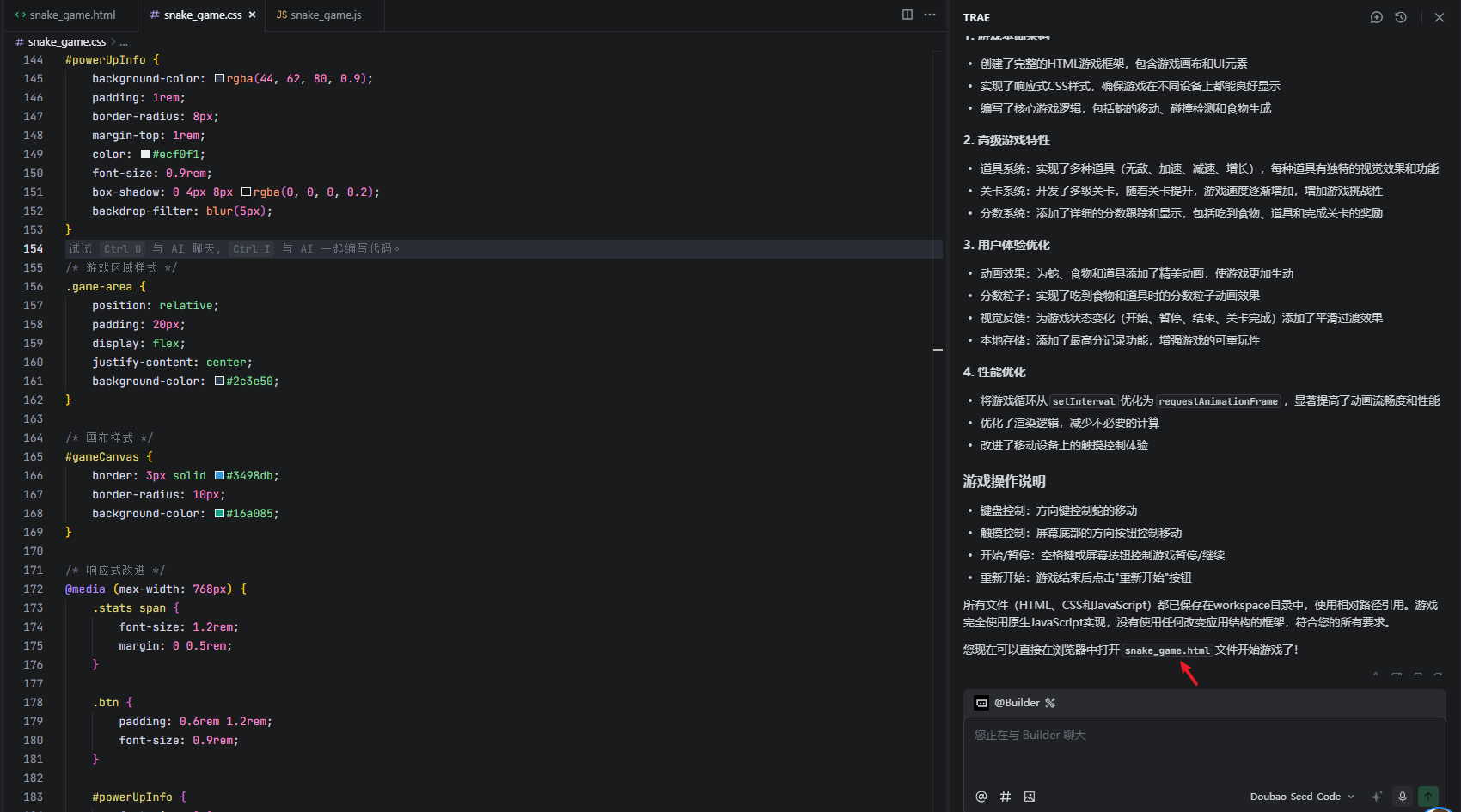Click the @ mention icon in chat

981,797
